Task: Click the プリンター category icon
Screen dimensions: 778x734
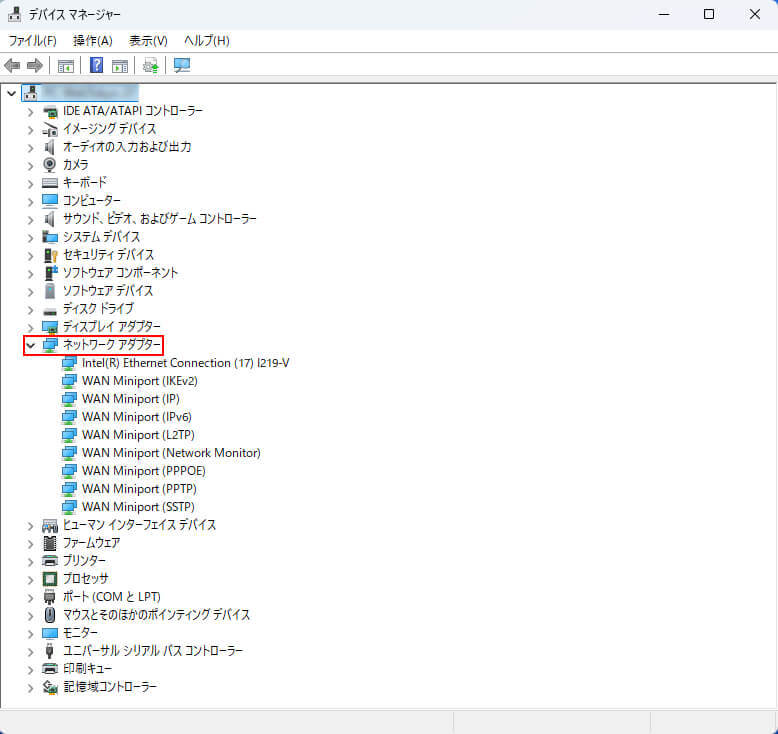Action: pos(50,561)
